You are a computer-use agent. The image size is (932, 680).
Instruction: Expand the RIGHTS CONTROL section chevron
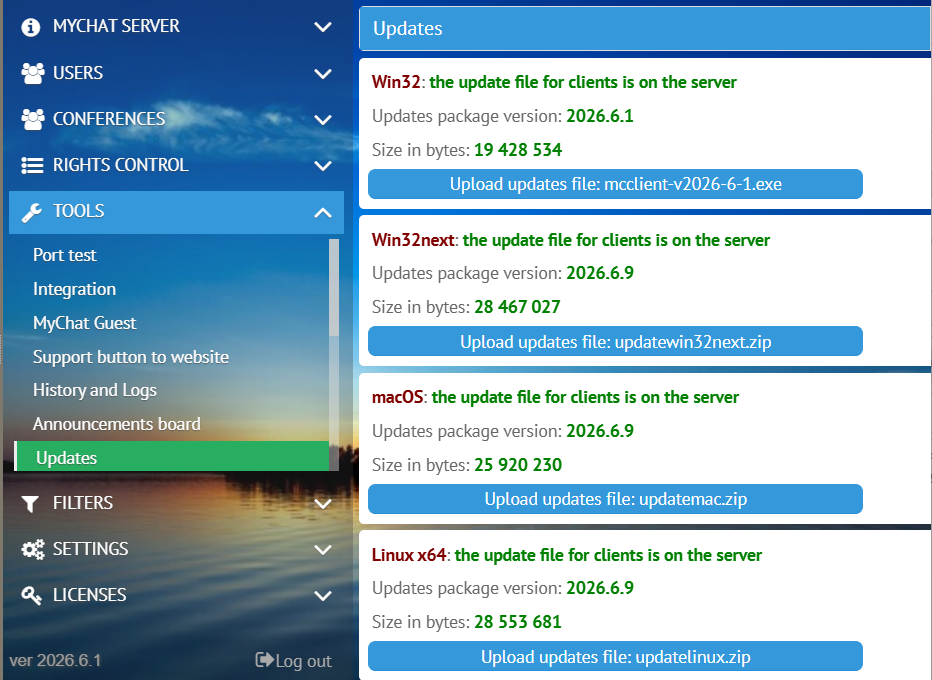[x=323, y=165]
